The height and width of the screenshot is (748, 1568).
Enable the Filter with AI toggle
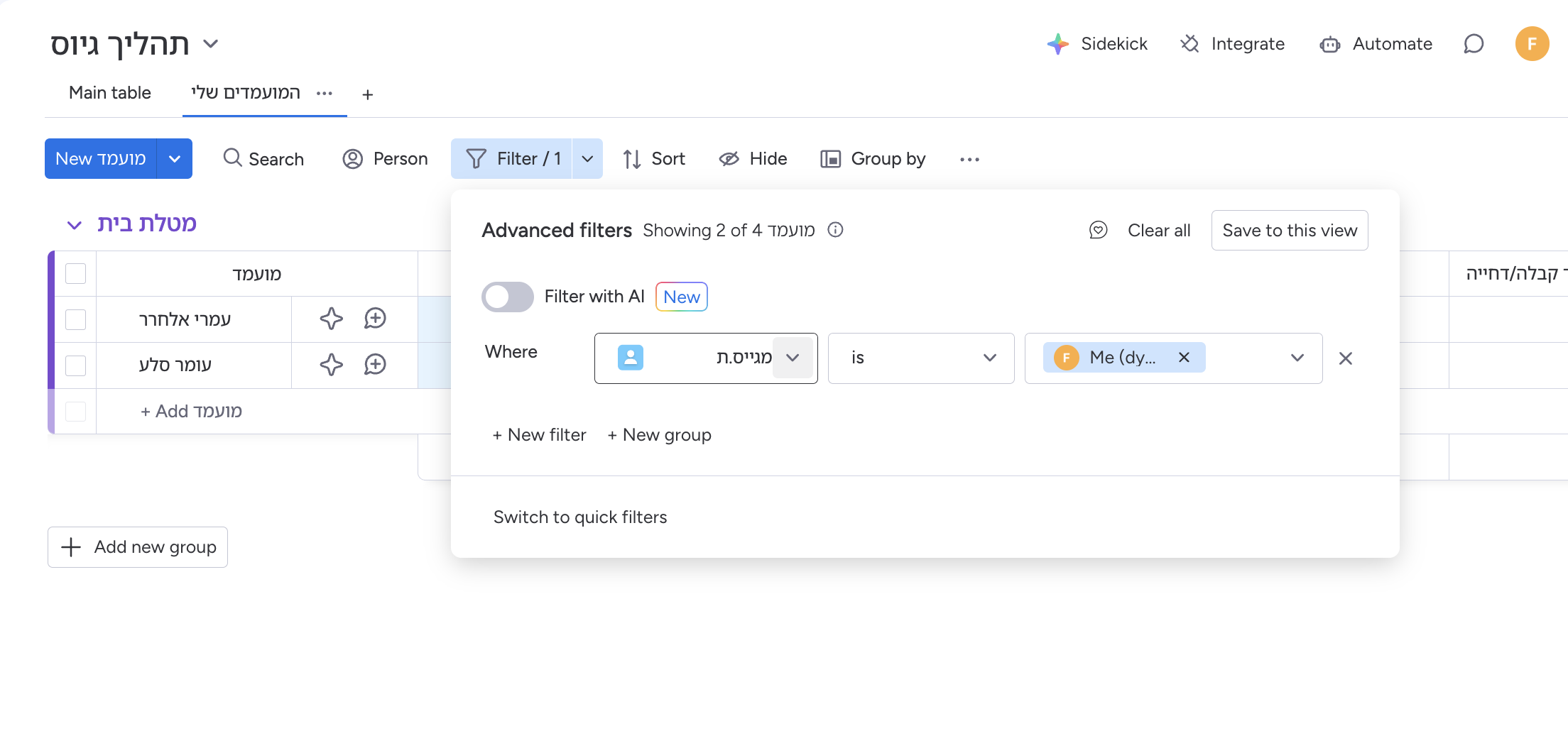coord(507,297)
